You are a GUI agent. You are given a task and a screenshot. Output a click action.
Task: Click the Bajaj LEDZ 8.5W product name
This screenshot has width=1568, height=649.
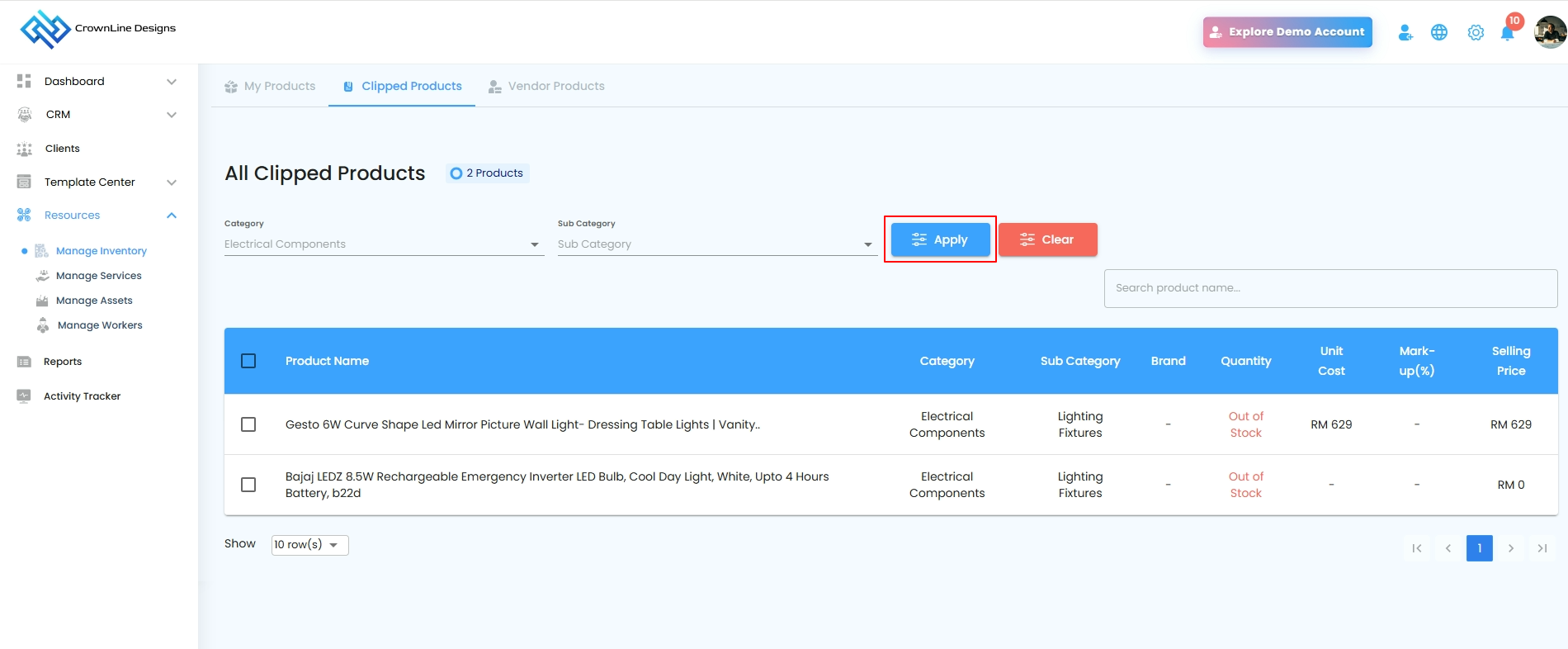tap(557, 485)
